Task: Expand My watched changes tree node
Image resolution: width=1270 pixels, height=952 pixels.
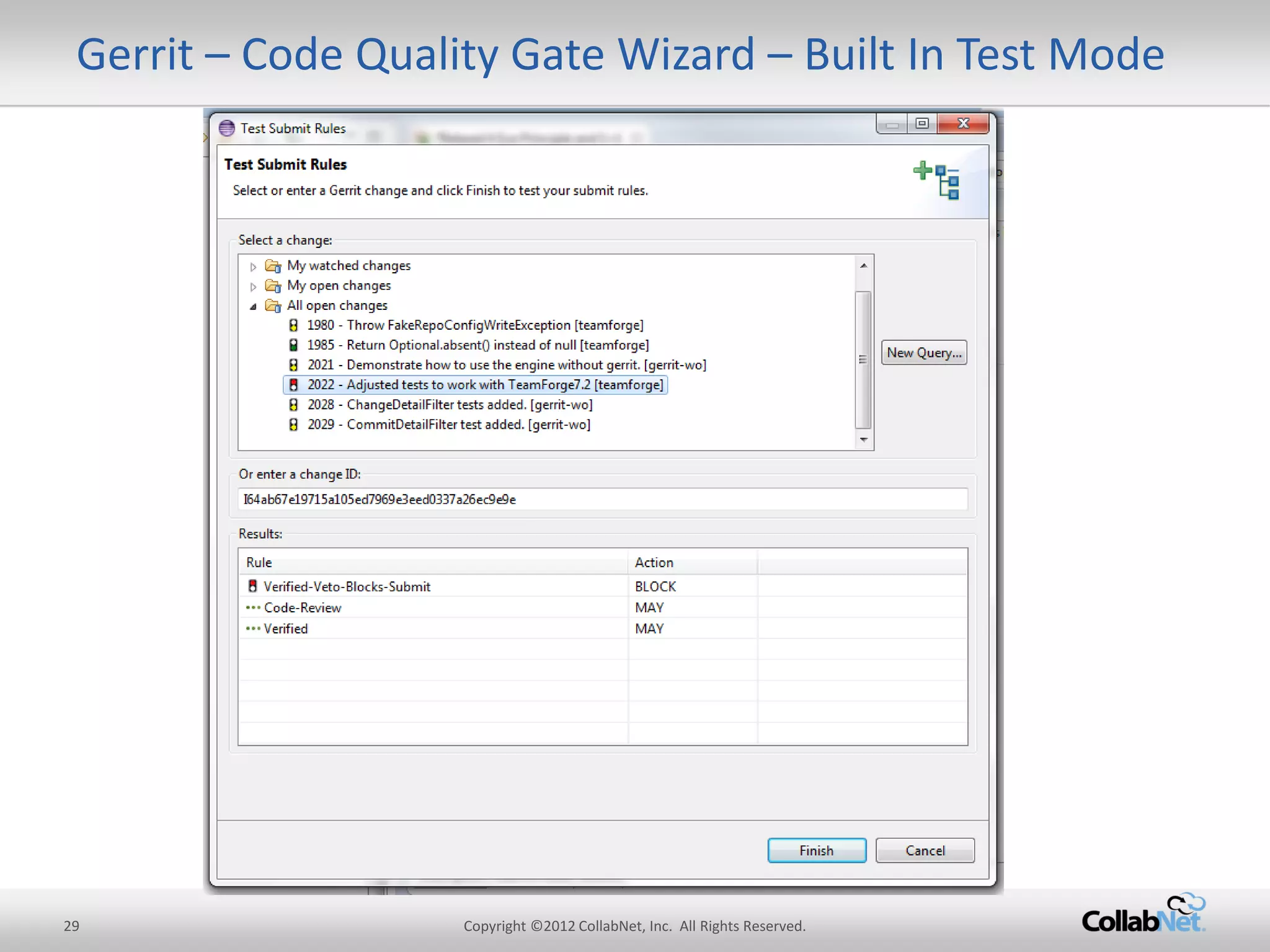Action: point(253,267)
